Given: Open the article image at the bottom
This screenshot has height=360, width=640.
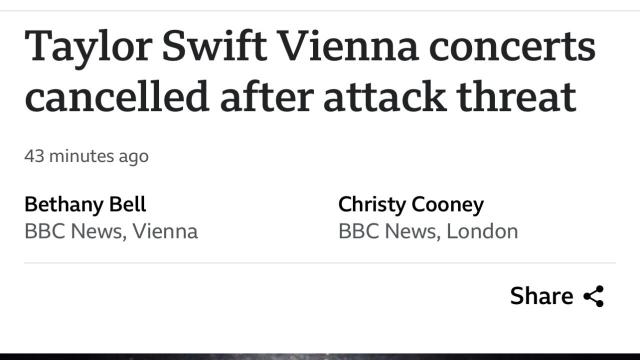Looking at the screenshot, I should click(x=320, y=357).
